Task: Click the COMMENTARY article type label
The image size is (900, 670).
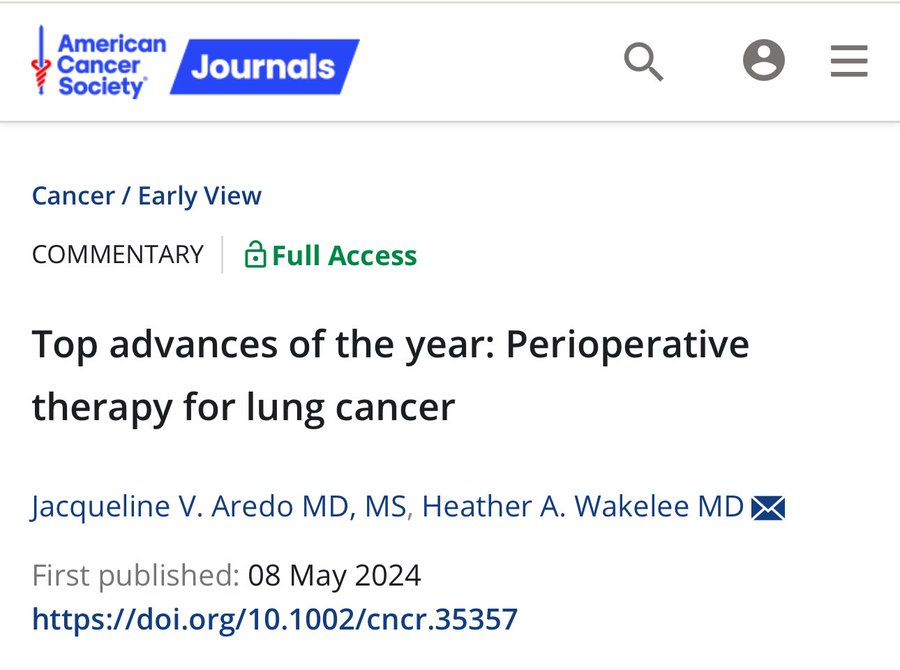Action: click(118, 254)
